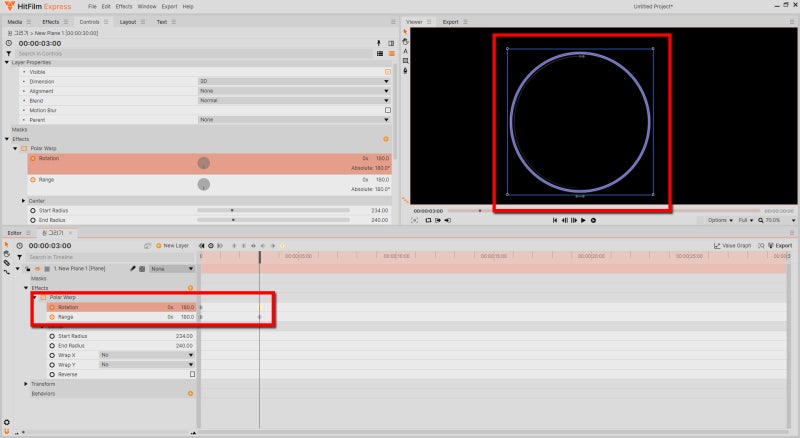Click the Search in Timeline field
Screen dimensions: 800x438
(110, 257)
